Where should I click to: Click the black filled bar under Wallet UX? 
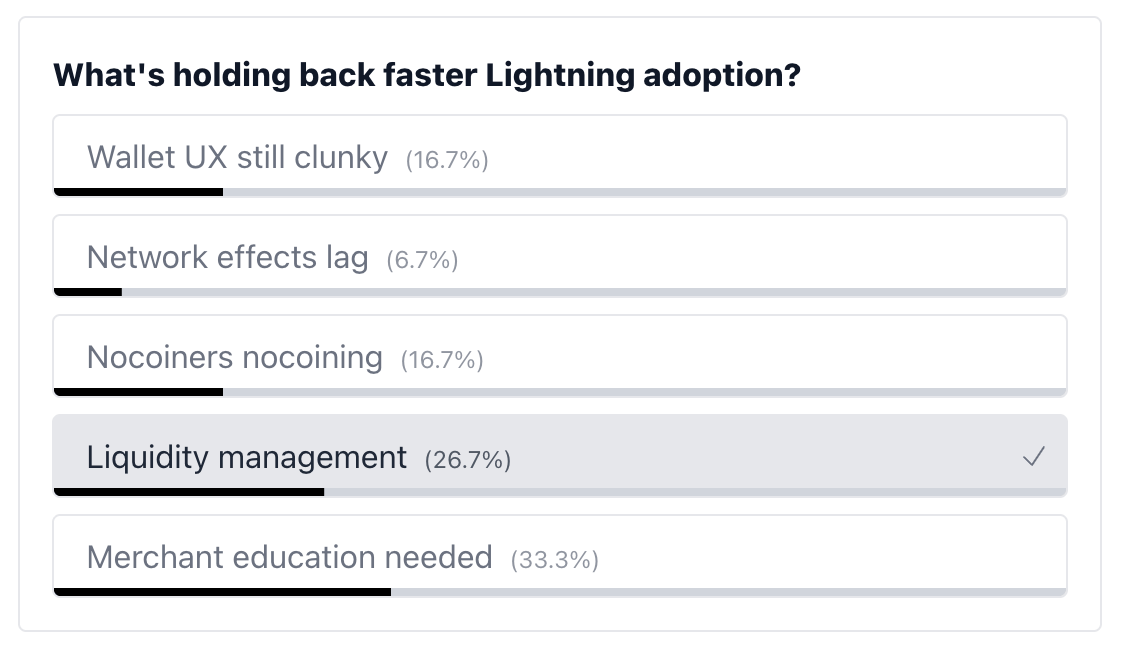coord(138,192)
